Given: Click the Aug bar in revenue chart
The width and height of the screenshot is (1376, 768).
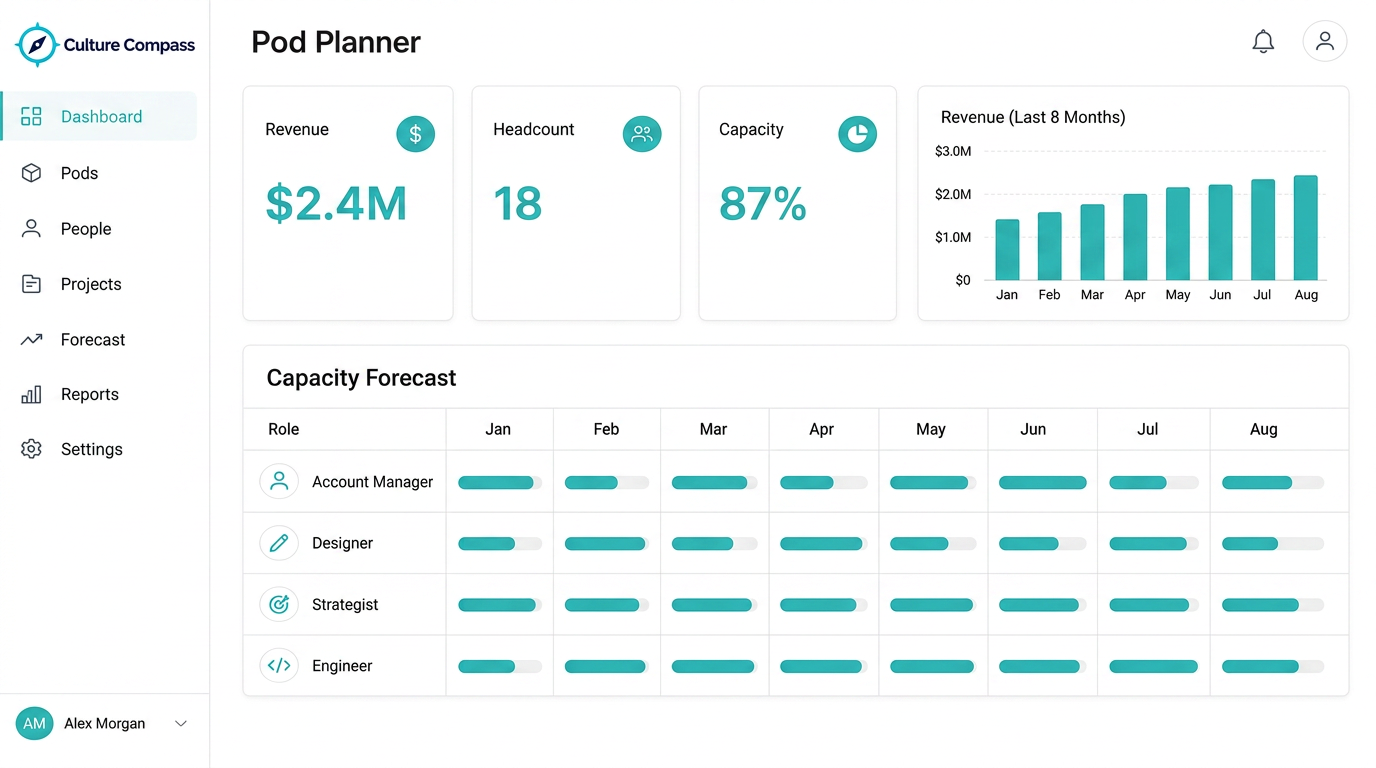Looking at the screenshot, I should (x=1306, y=228).
